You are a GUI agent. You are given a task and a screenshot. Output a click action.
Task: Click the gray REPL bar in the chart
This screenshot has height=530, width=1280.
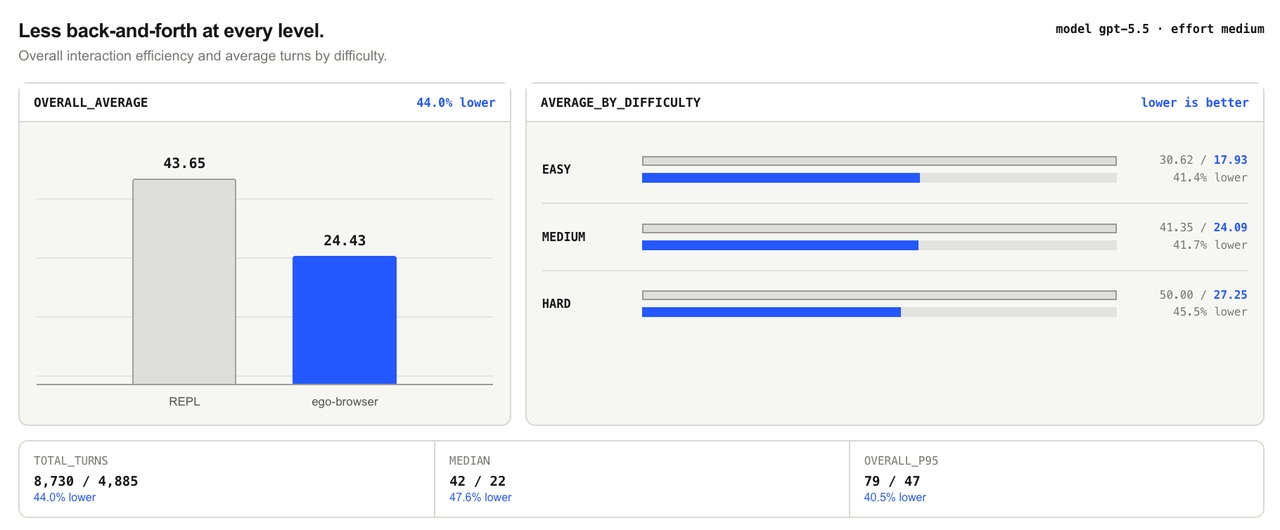[184, 281]
